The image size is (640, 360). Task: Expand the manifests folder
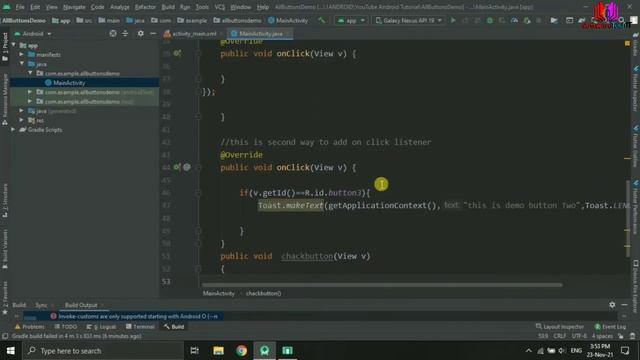pyautogui.click(x=22, y=54)
